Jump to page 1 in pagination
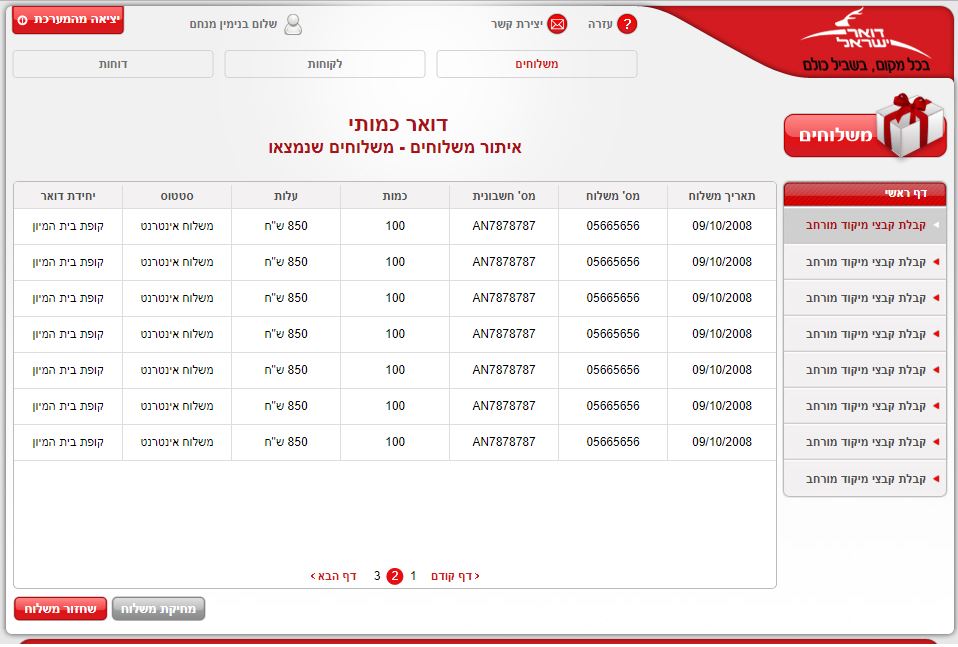Screen dimensions: 958x647 414,576
